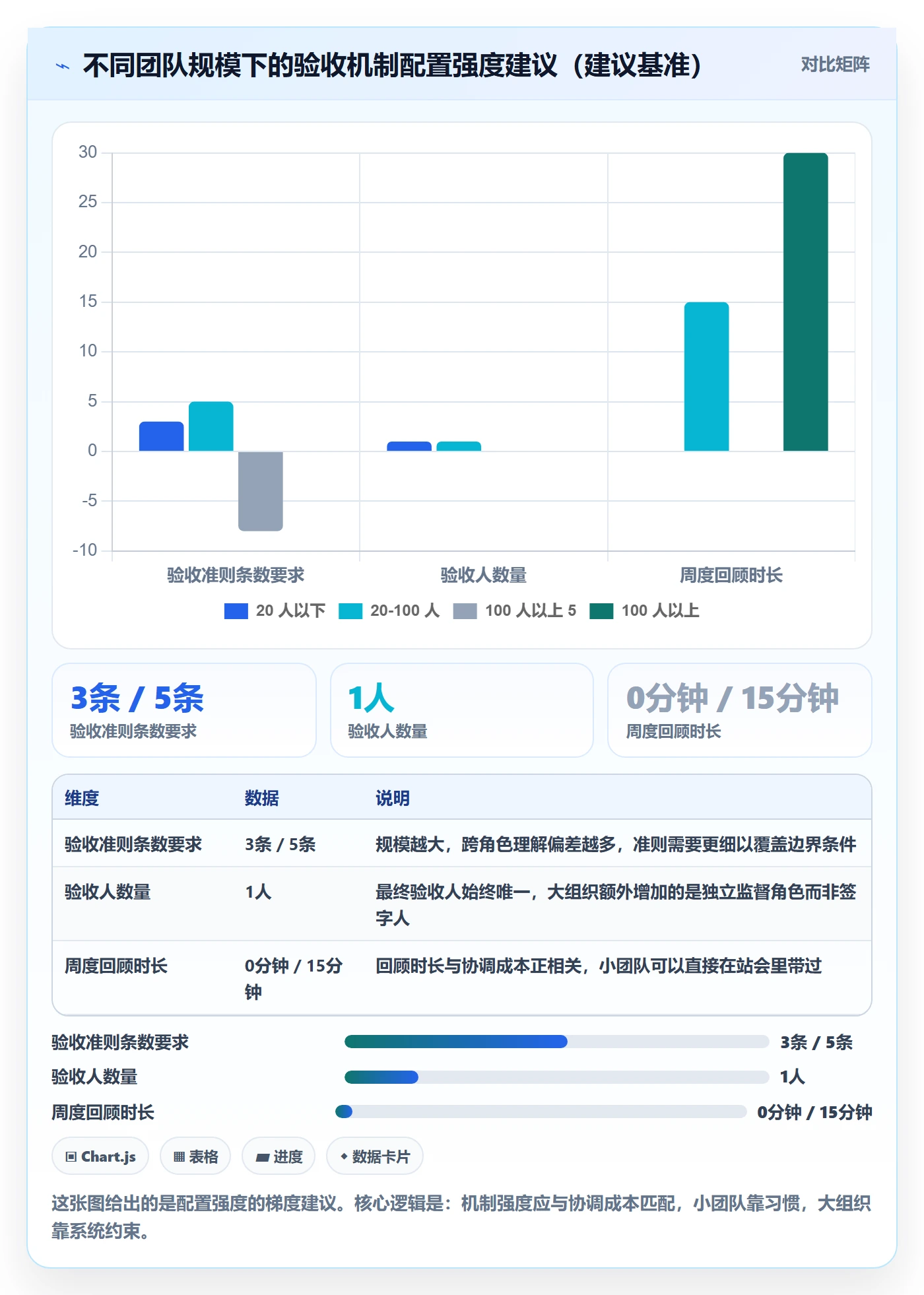924x1295 pixels.
Task: Toggle the 20-100 人 legend swatch
Action: pyautogui.click(x=350, y=611)
